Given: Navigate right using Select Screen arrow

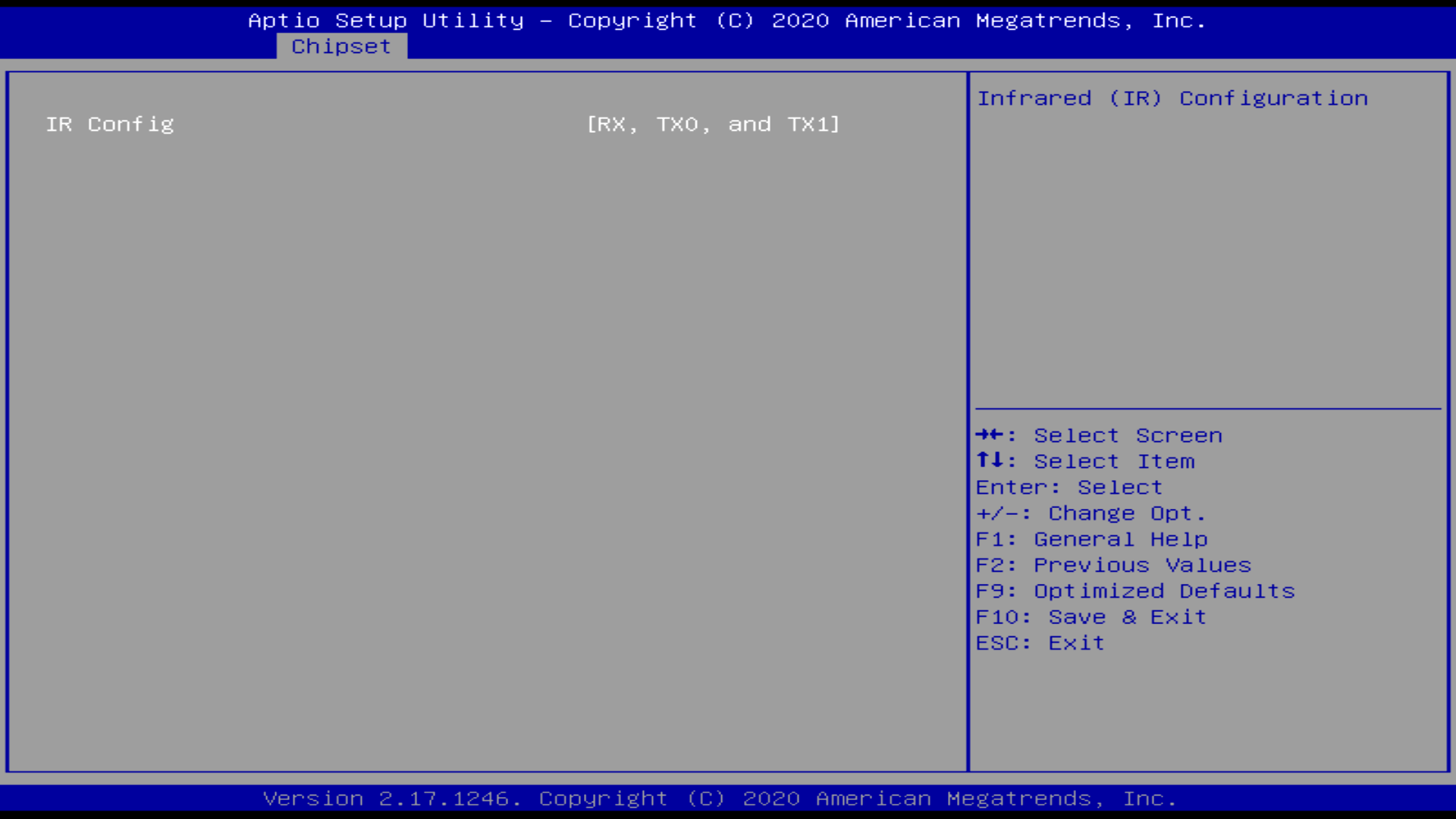Looking at the screenshot, I should [x=983, y=434].
